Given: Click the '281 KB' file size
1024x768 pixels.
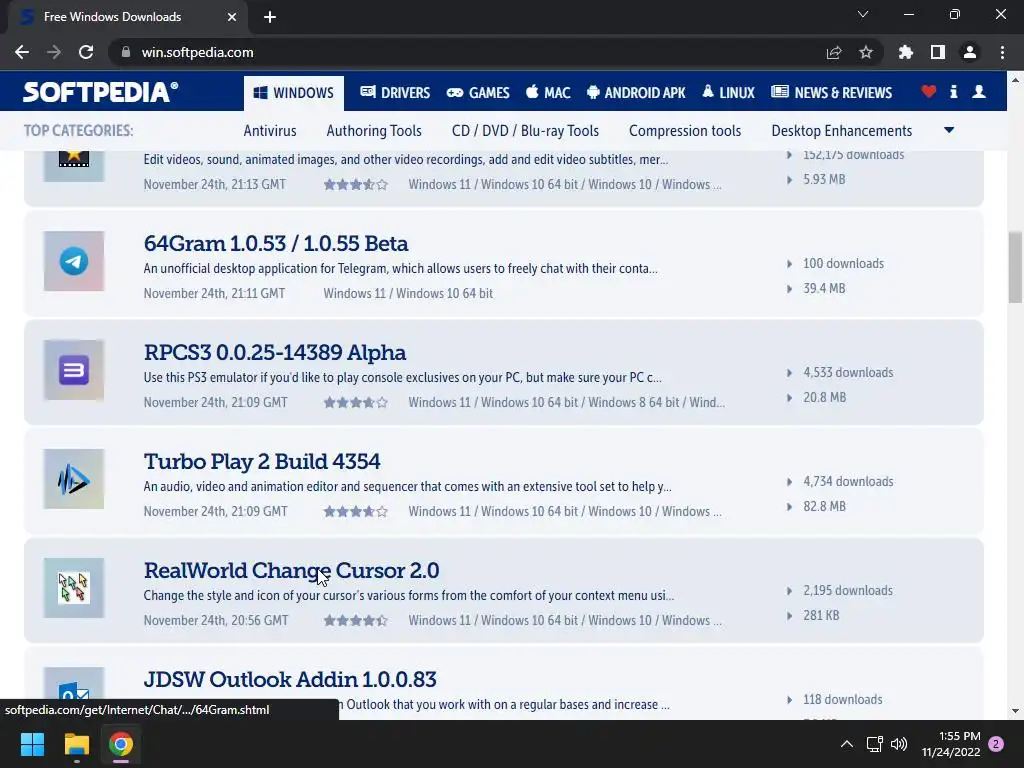Looking at the screenshot, I should point(821,616).
